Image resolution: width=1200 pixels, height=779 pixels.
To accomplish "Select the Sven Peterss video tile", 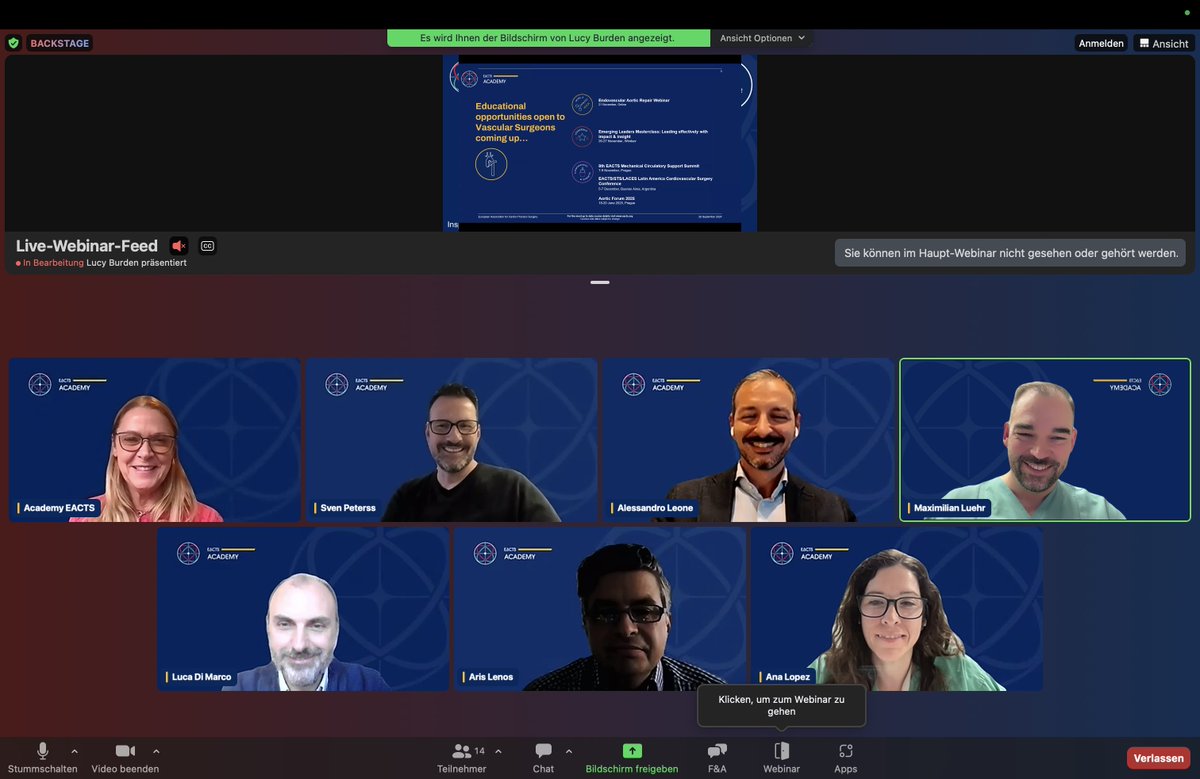I will point(451,440).
